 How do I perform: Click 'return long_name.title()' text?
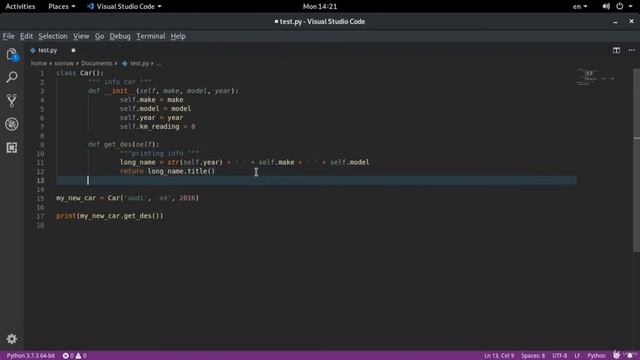click(167, 171)
